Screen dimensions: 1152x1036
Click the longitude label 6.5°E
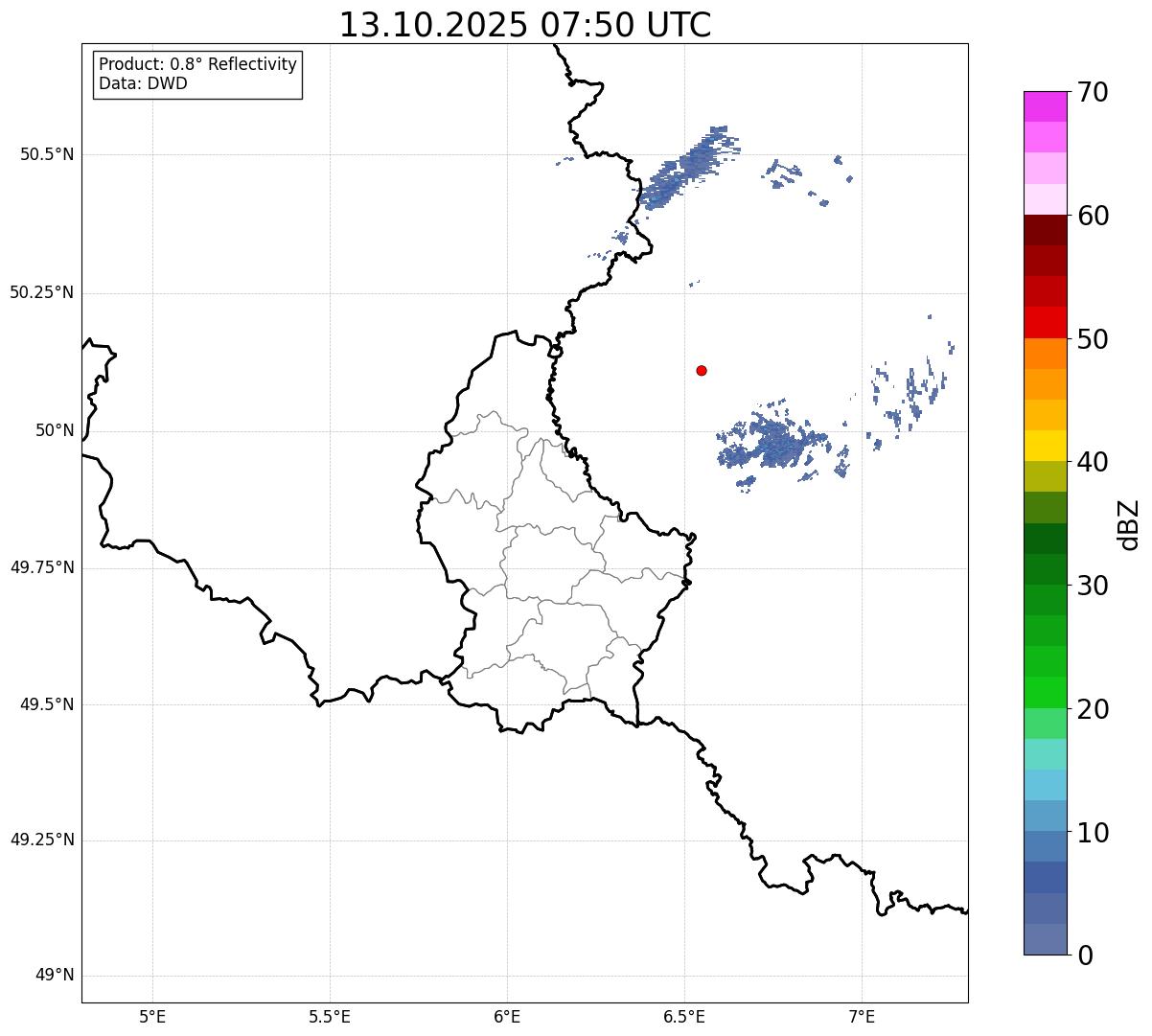pos(684,1016)
